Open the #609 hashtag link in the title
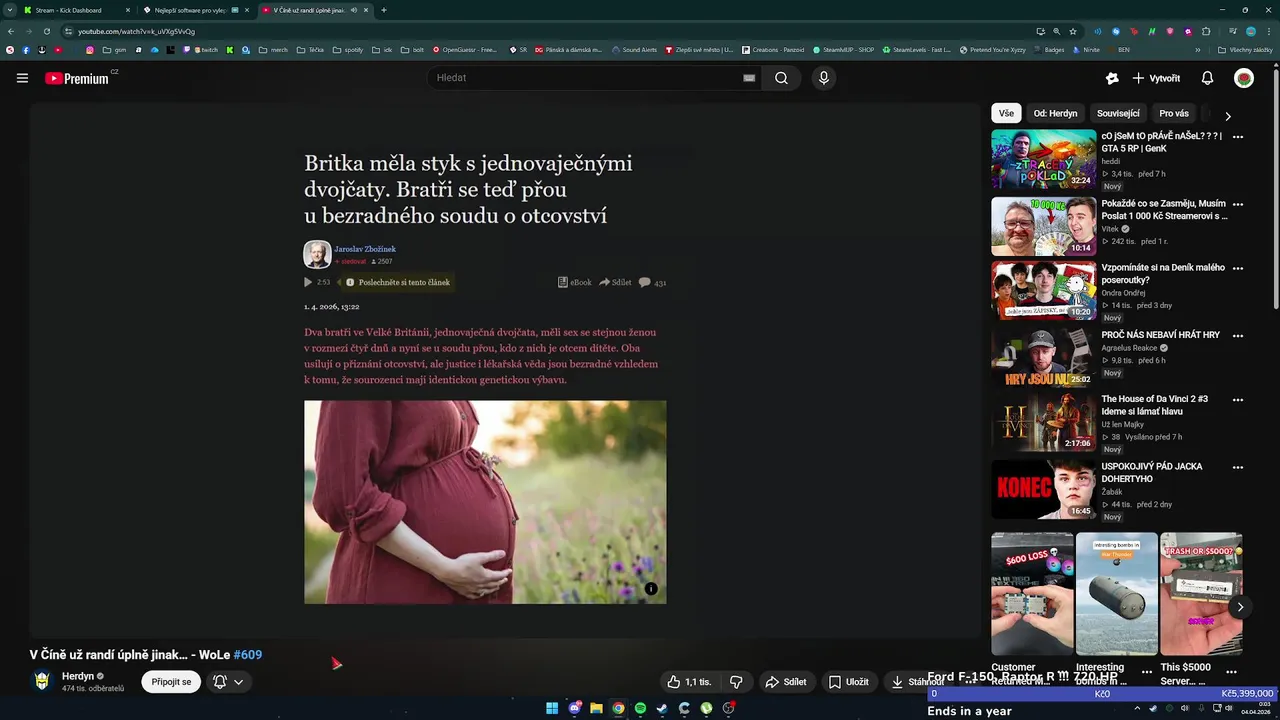Image resolution: width=1280 pixels, height=720 pixels. [247, 655]
